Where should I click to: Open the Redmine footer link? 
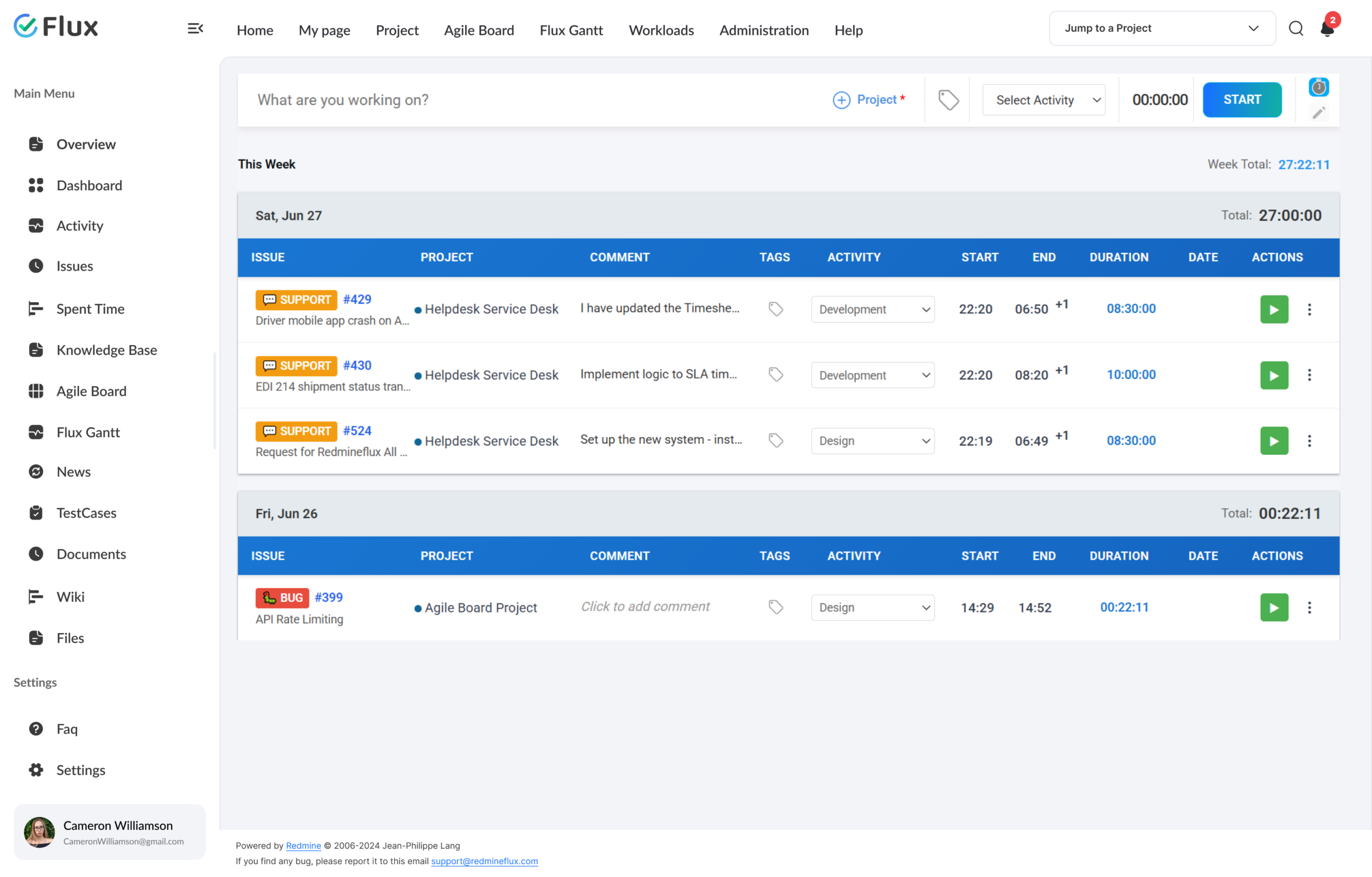303,846
